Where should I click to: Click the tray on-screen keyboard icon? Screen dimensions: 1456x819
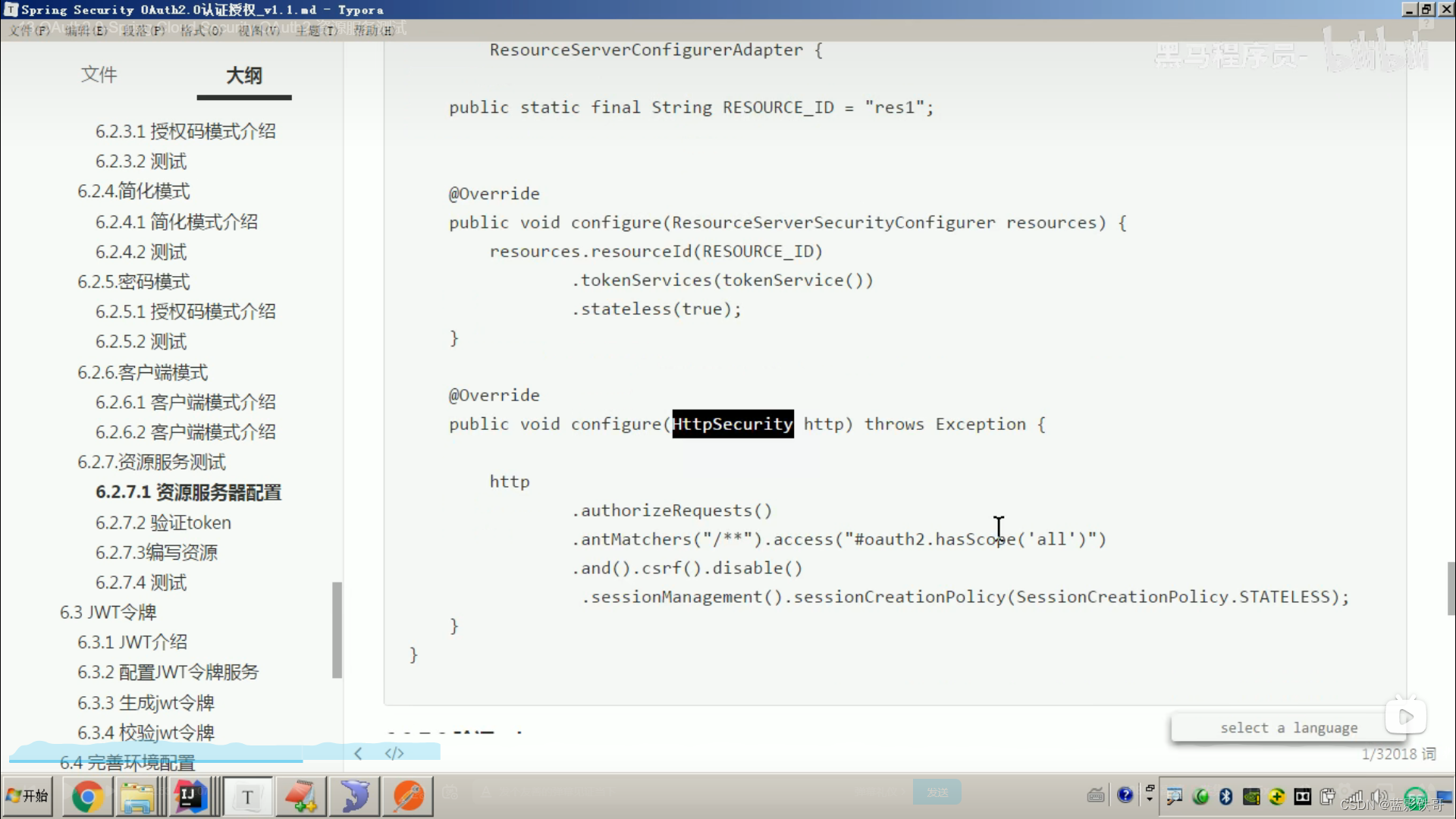[x=1096, y=795]
